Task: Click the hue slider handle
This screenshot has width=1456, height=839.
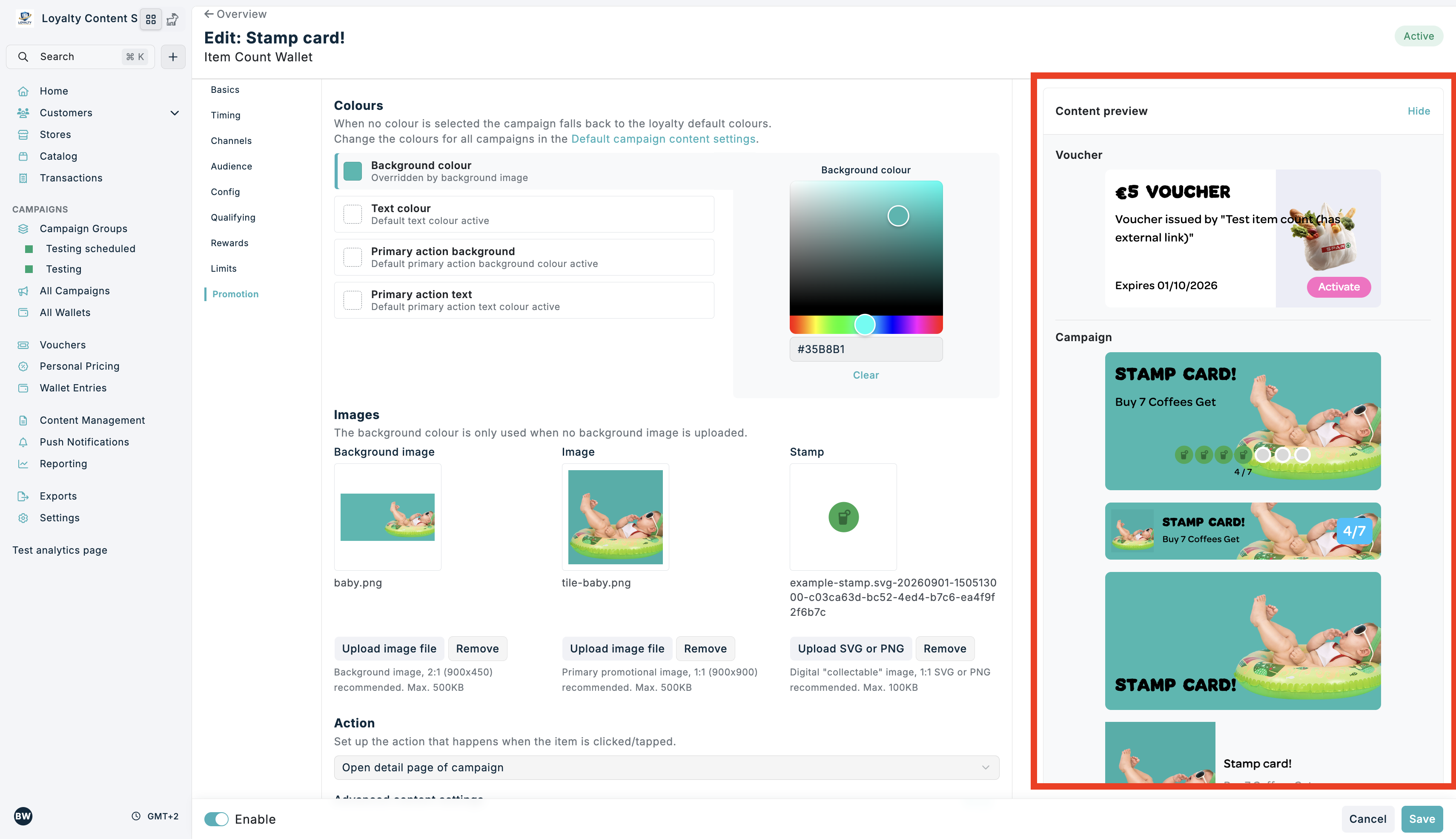Action: pos(865,325)
